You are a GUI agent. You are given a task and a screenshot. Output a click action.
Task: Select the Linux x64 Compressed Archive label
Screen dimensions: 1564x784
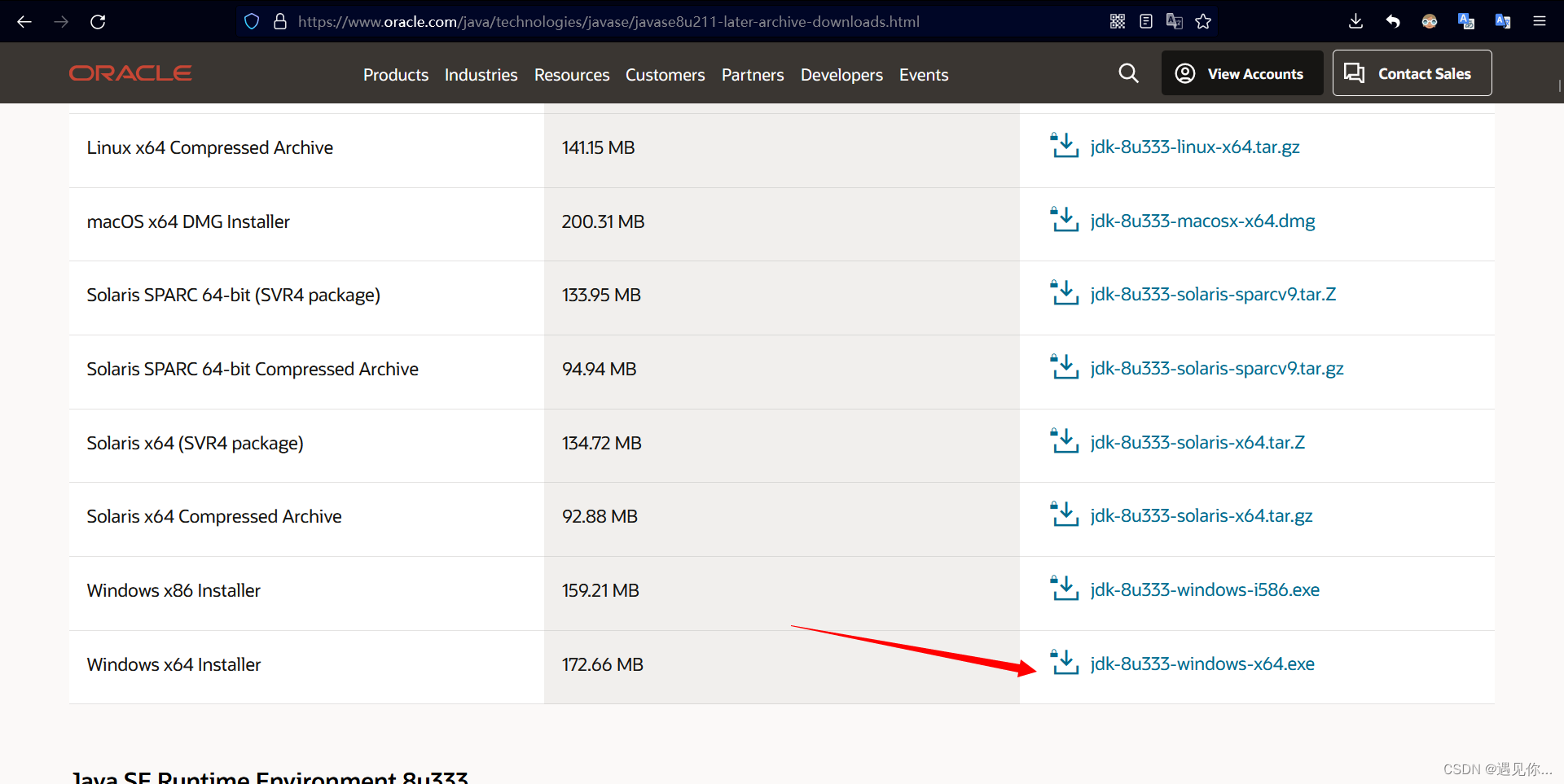210,147
